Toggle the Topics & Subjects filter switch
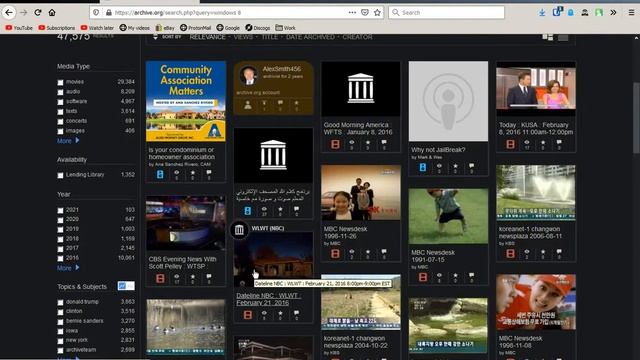Viewport: 640px width, 360px height. (126, 286)
